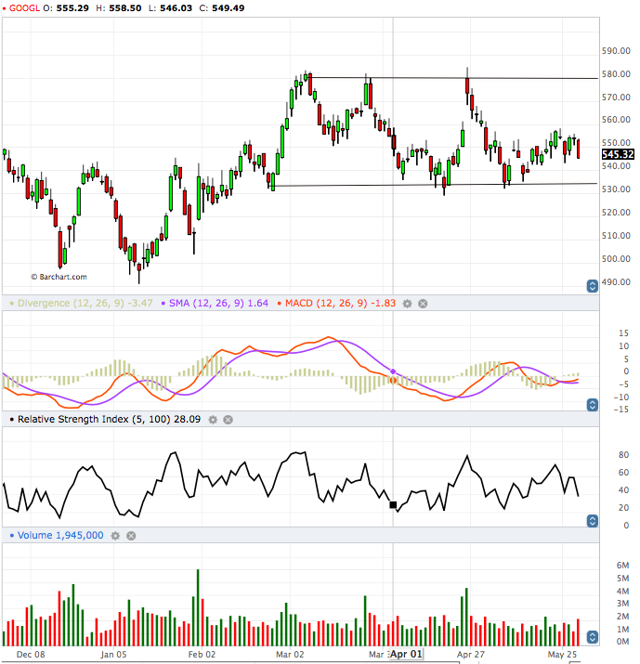Click the Volume 1,945,000 legend label
640x664 pixels.
click(x=61, y=535)
